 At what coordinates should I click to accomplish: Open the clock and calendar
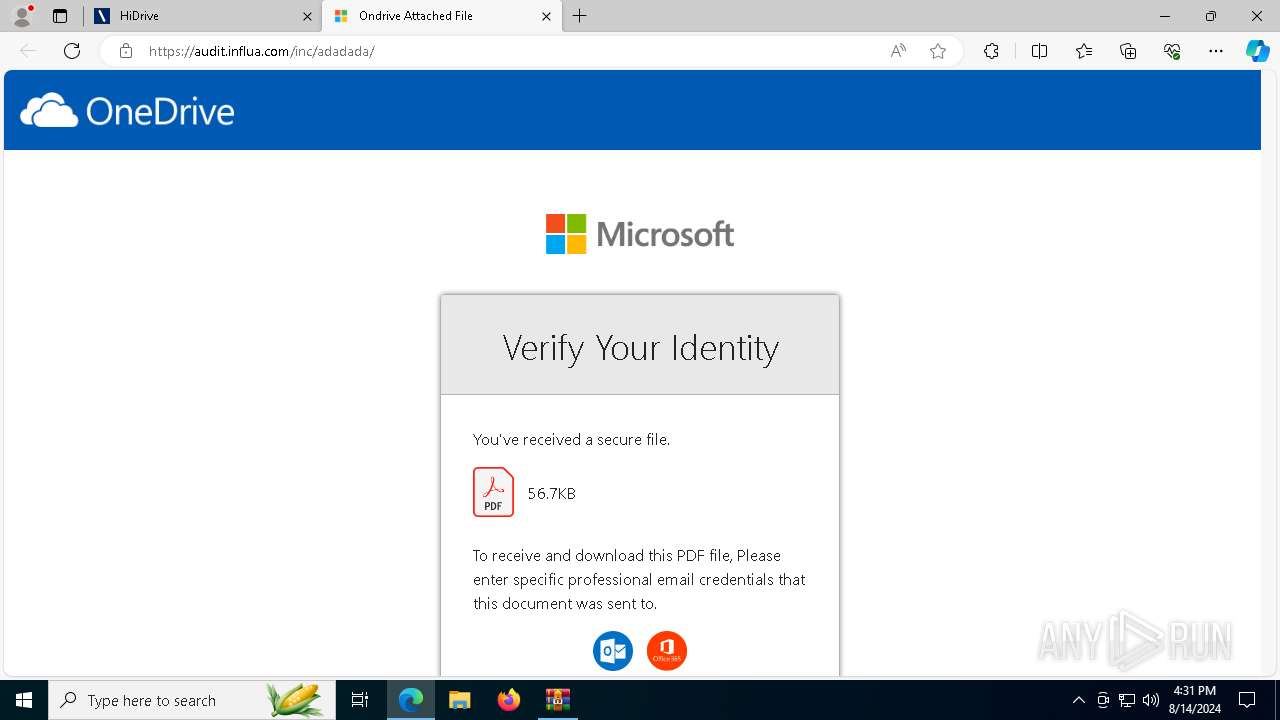(x=1194, y=700)
